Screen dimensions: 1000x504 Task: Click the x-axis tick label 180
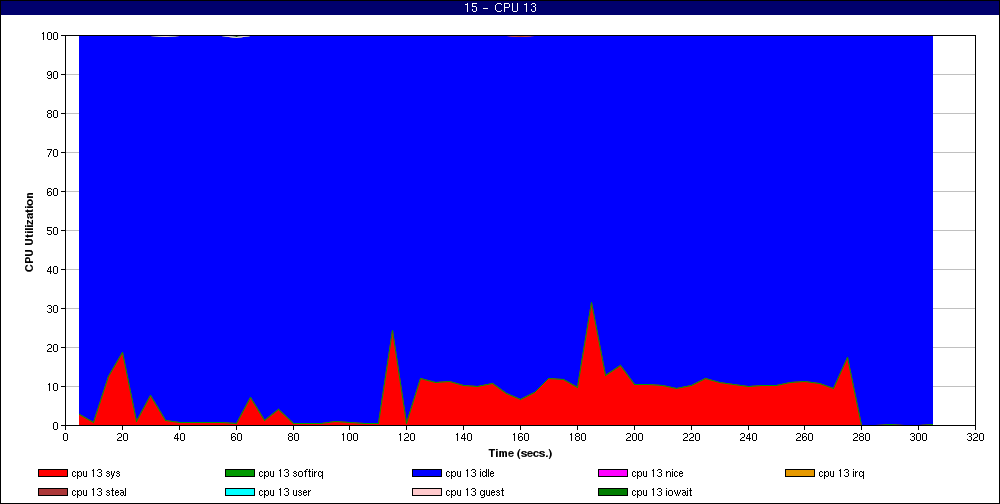(x=577, y=437)
